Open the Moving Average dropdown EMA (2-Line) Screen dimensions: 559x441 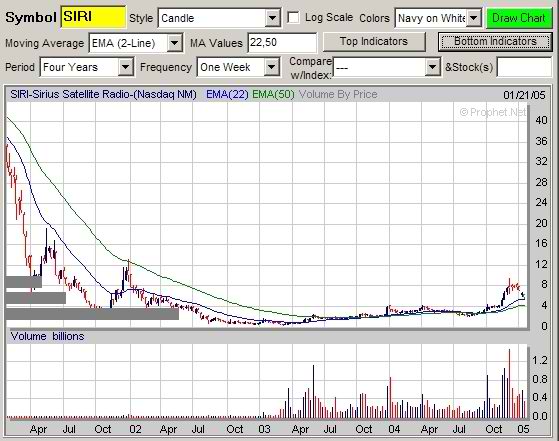(x=135, y=43)
